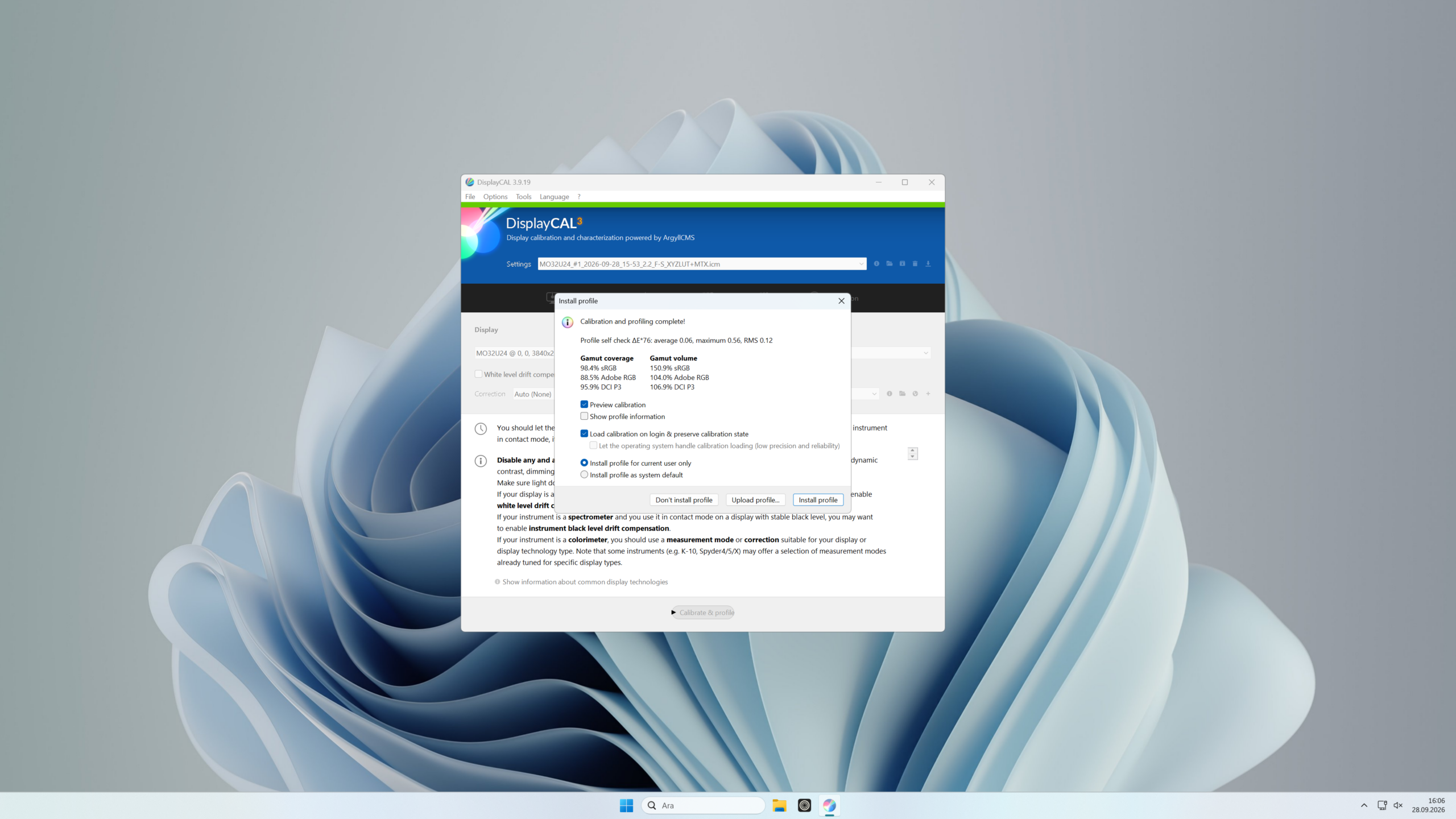Click the create archive icon beside Settings

[x=902, y=263]
